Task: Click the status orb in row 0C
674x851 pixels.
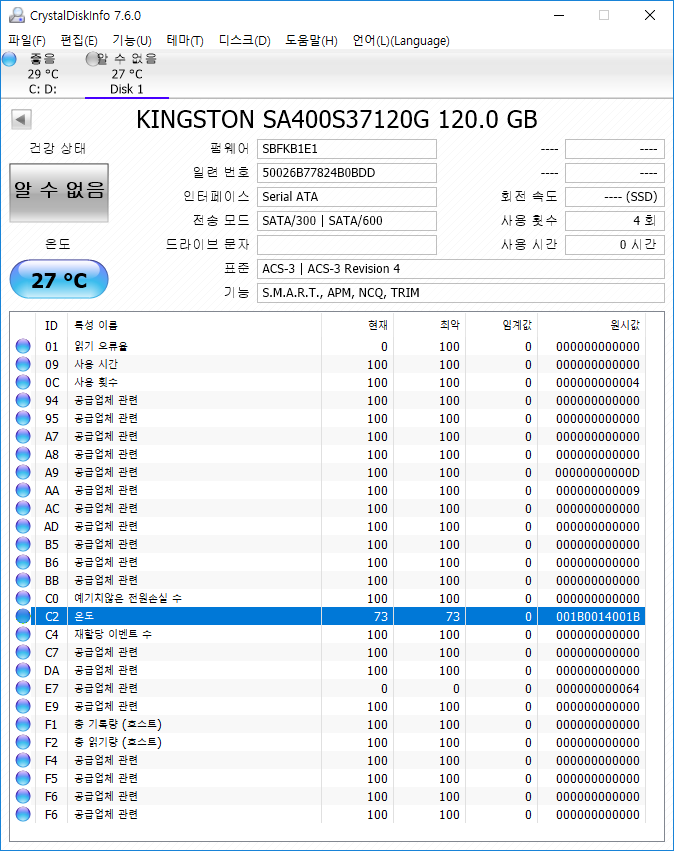Action: pos(23,382)
